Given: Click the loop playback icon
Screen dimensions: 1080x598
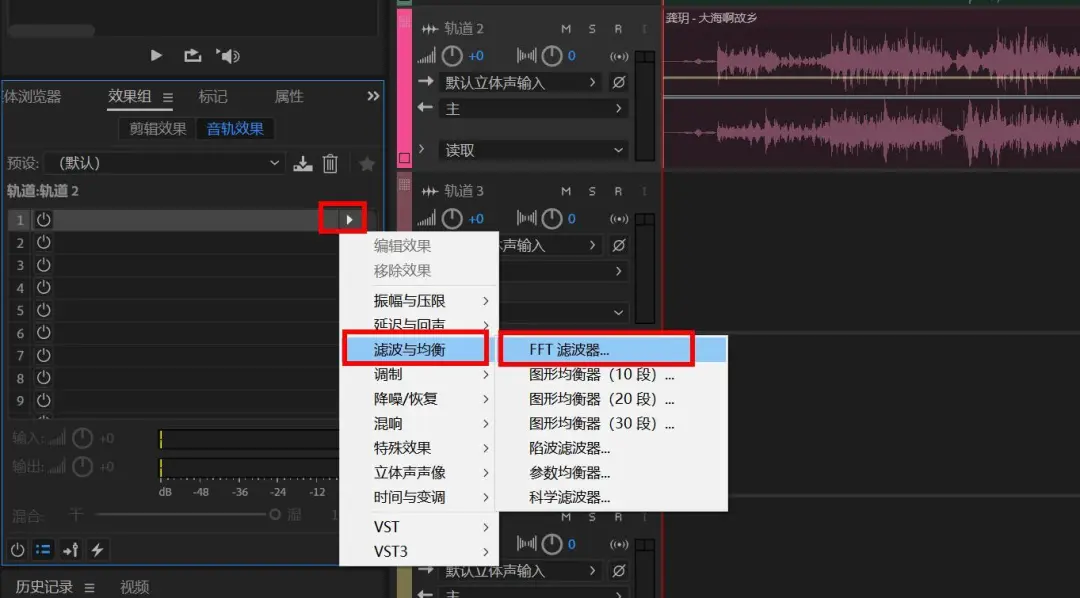Looking at the screenshot, I should pyautogui.click(x=193, y=55).
